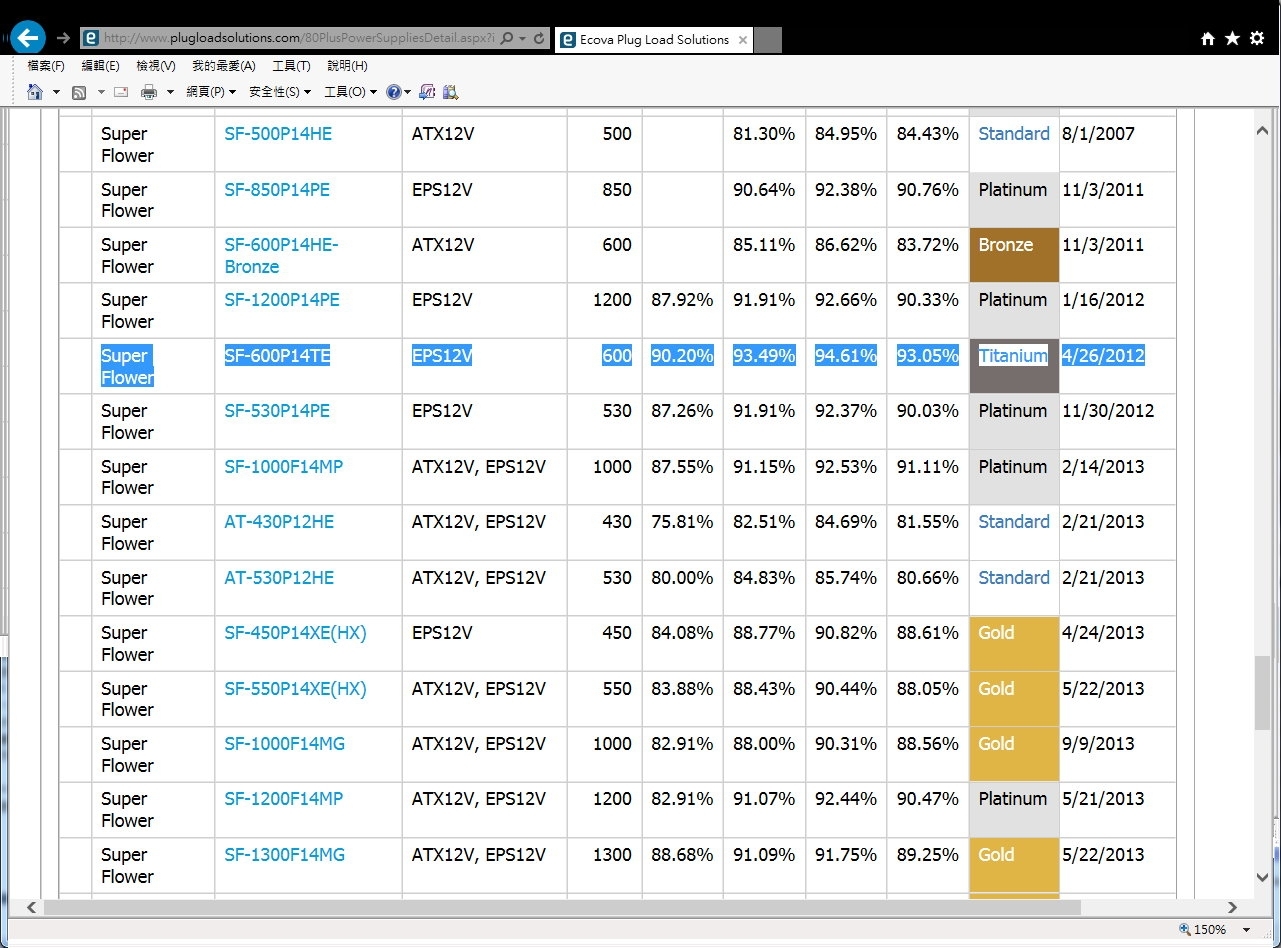Image resolution: width=1281 pixels, height=948 pixels.
Task: Click the Home page icon in the command bar
Action: [35, 92]
